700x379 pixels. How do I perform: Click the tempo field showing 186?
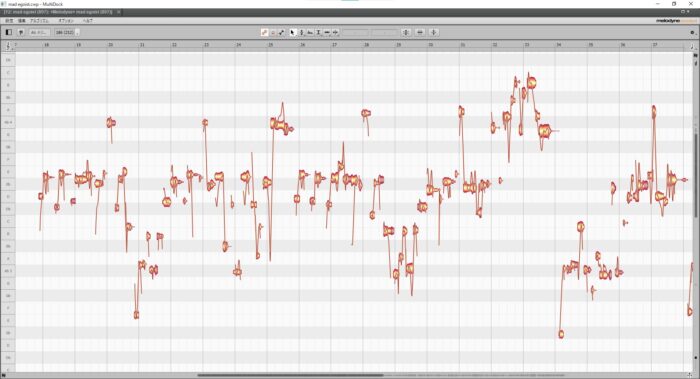pos(65,33)
